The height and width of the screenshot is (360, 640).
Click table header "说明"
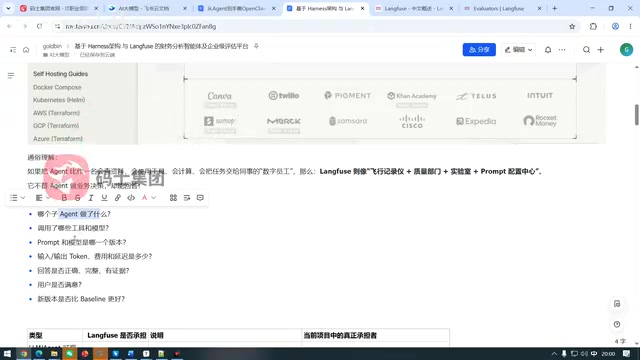(157, 336)
